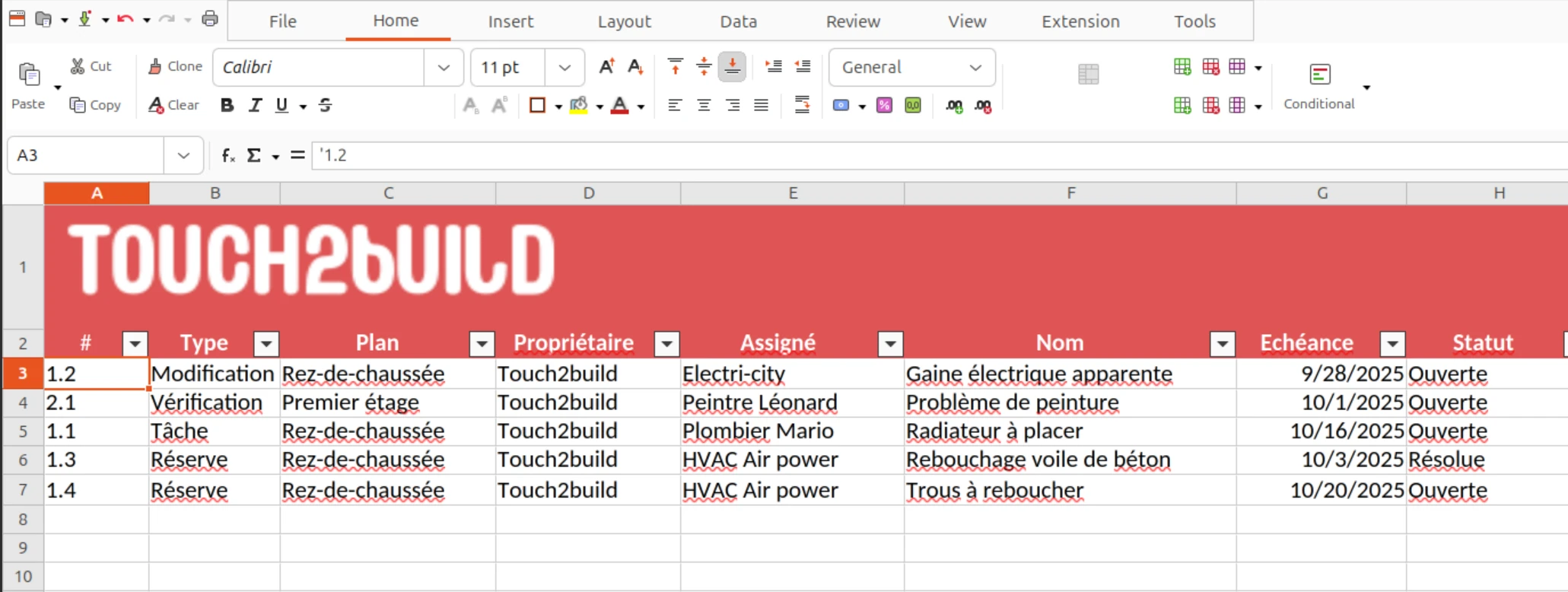
Task: Click the Wrap Text icon
Action: tap(802, 105)
